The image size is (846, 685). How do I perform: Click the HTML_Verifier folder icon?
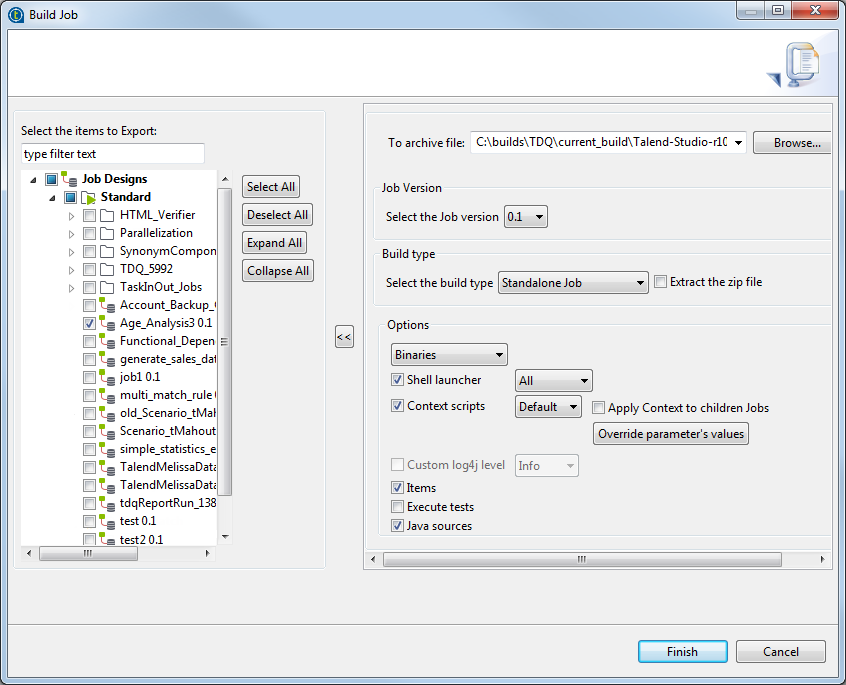point(107,215)
